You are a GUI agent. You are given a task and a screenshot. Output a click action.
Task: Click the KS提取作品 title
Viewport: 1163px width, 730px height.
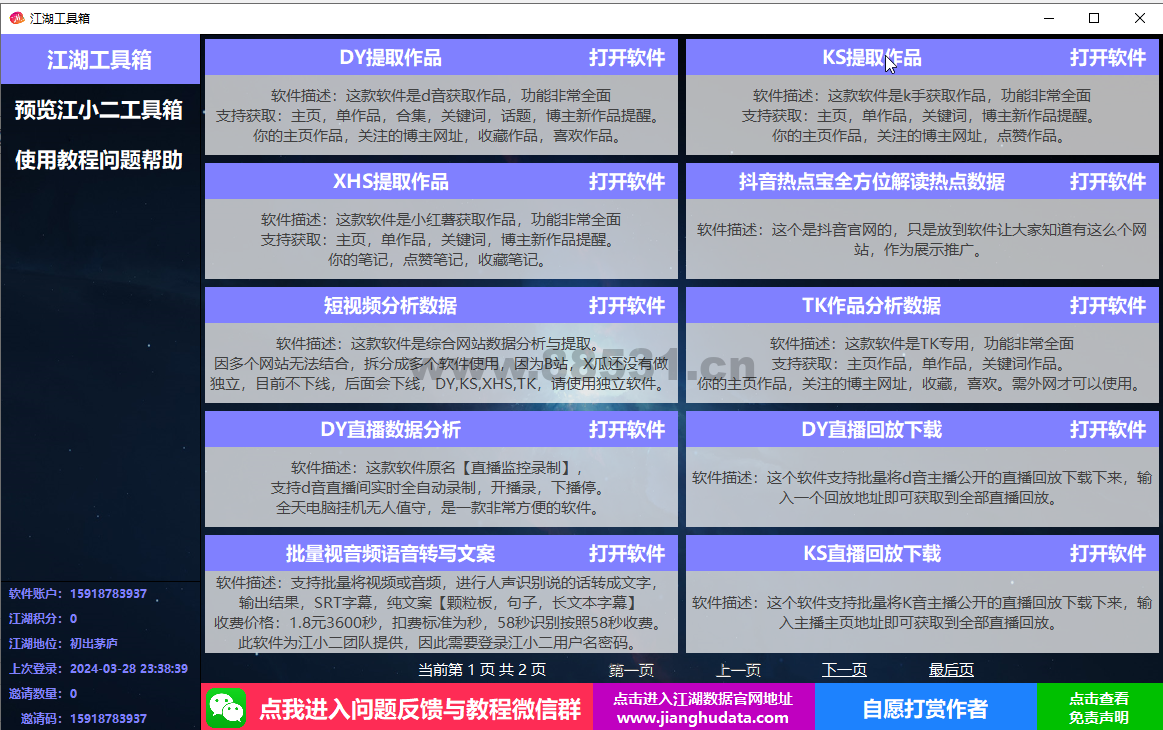tap(872, 58)
